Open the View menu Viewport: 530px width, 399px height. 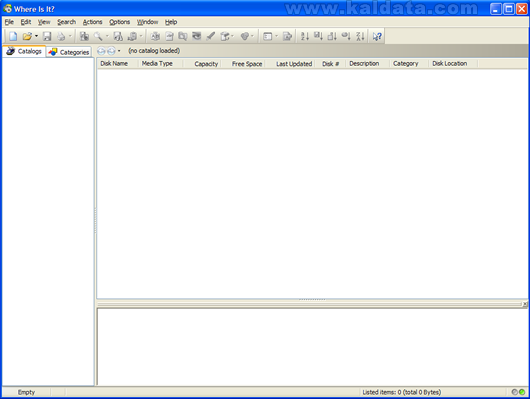coord(44,22)
